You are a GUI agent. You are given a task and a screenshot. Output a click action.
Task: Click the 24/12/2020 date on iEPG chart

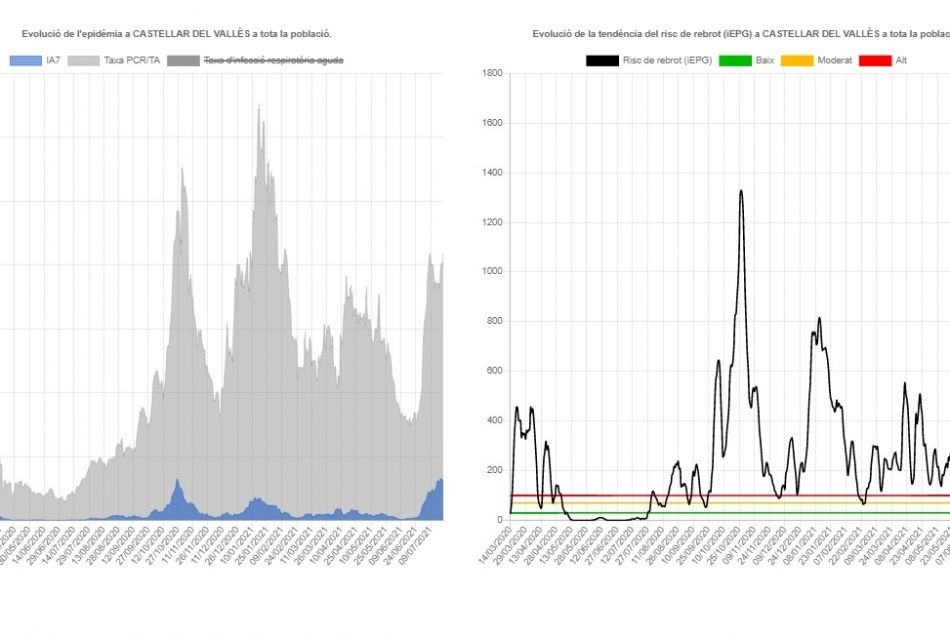(784, 544)
